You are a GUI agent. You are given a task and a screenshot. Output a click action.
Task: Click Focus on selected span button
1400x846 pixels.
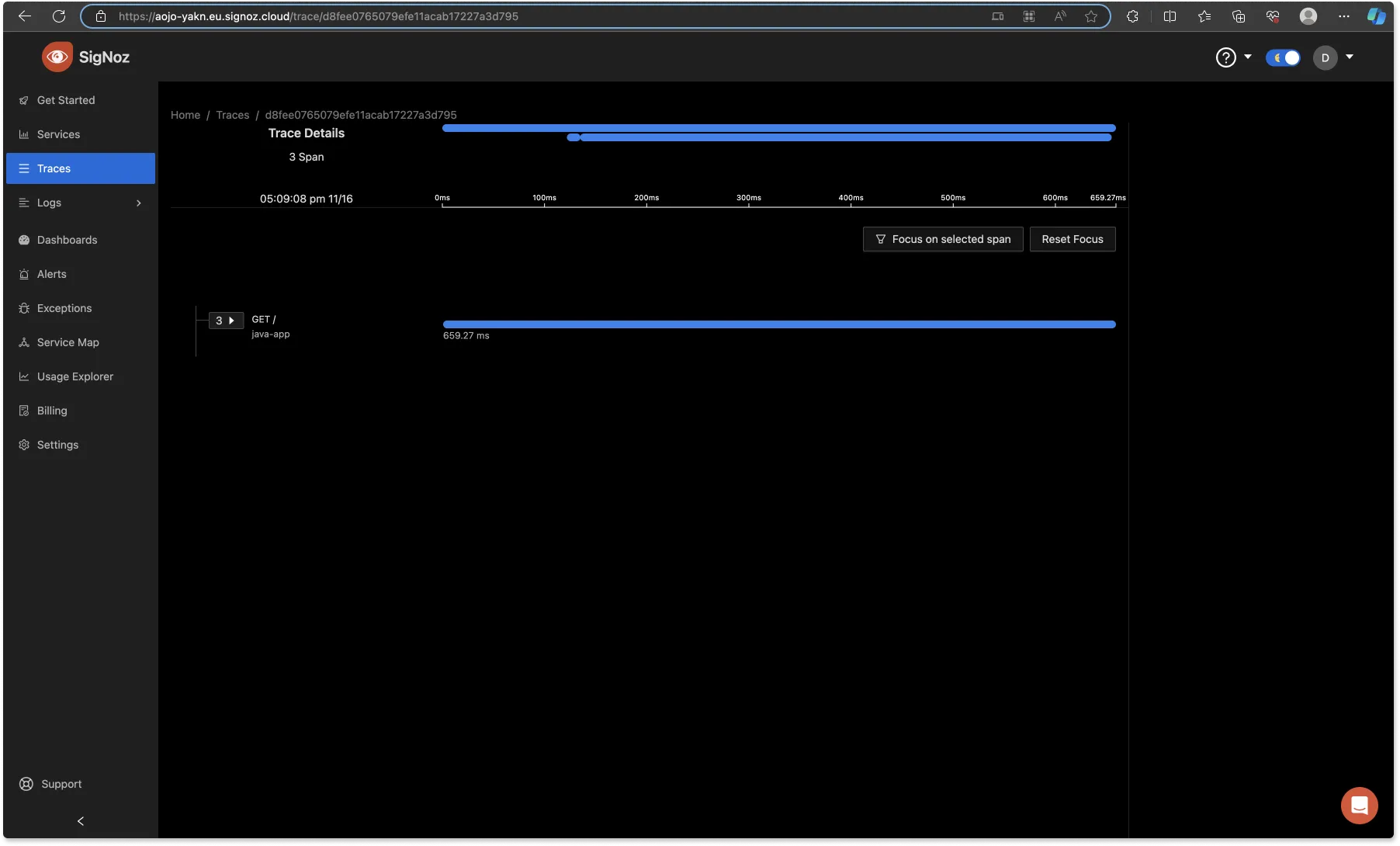click(943, 239)
